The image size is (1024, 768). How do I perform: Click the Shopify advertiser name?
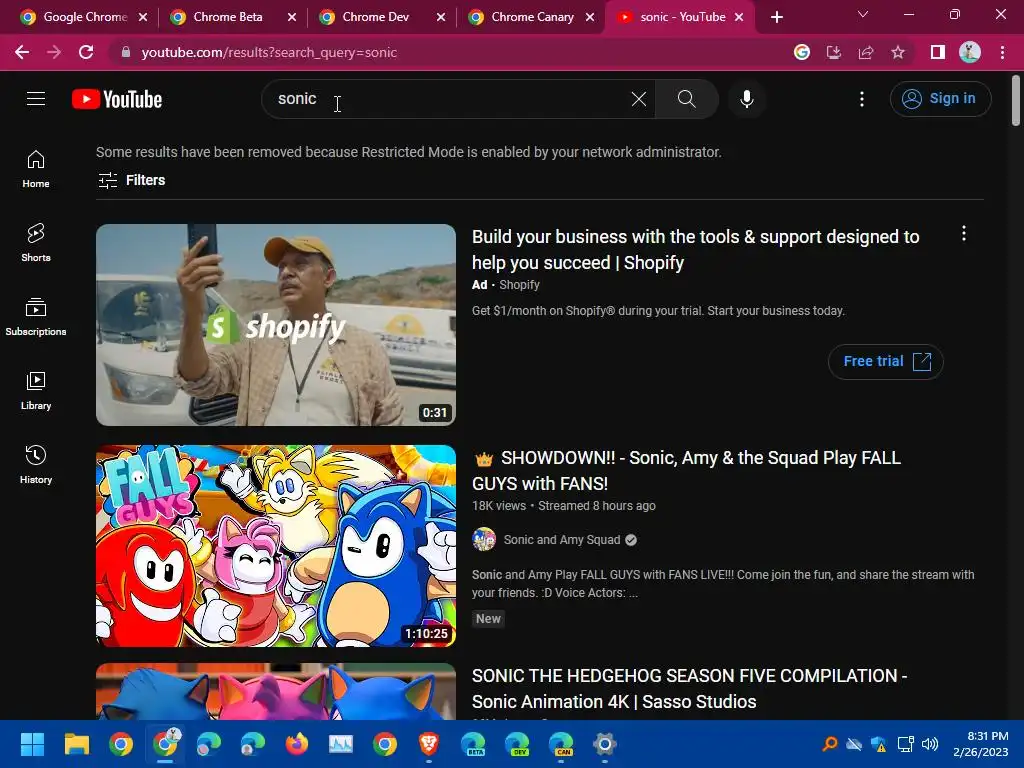[x=519, y=285]
